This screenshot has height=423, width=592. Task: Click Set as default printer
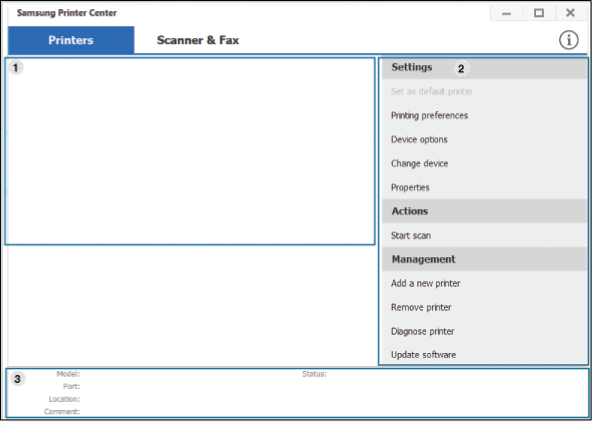click(x=432, y=91)
